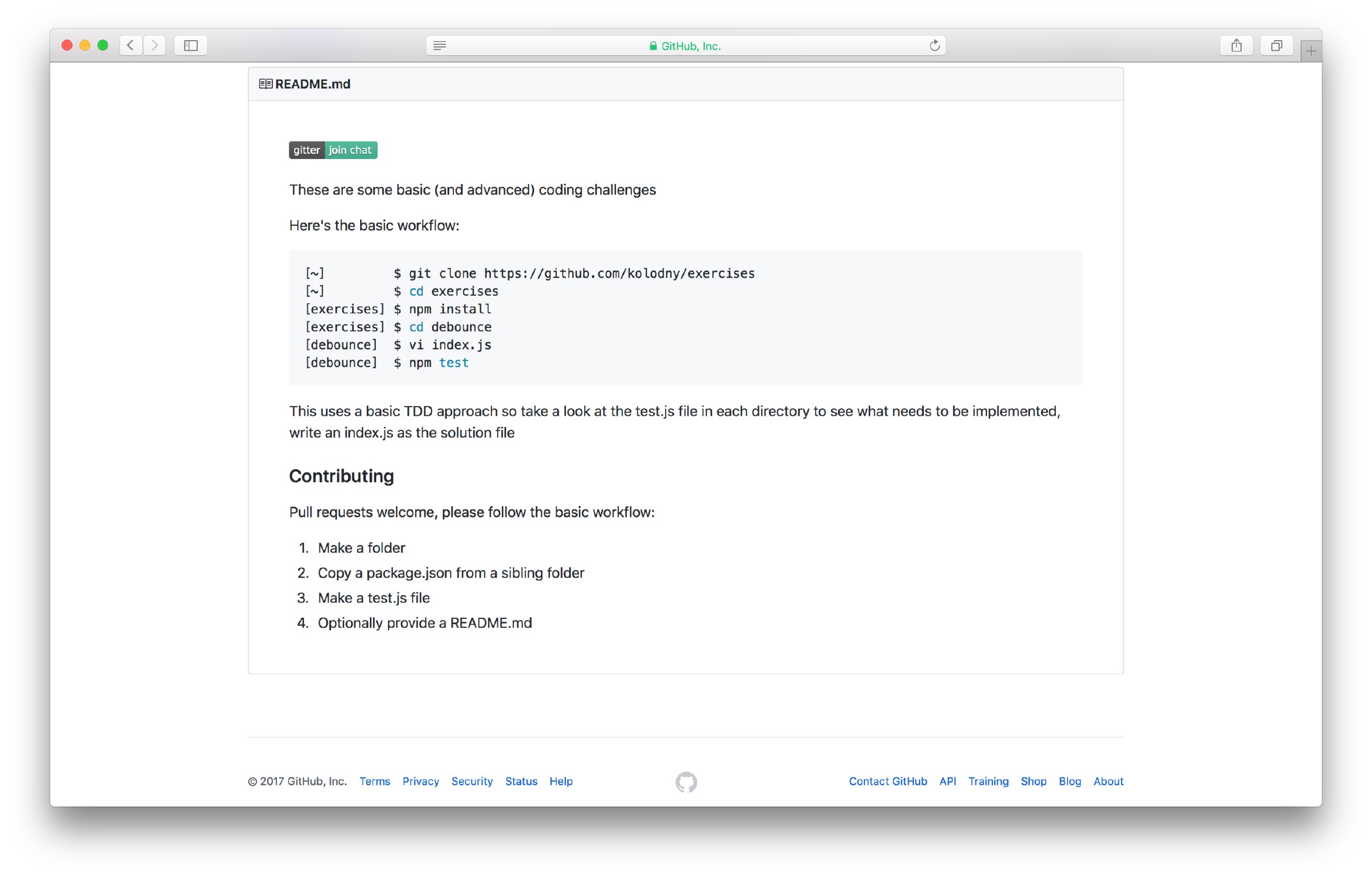Click the GitHub, Inc. address field

coord(685,46)
